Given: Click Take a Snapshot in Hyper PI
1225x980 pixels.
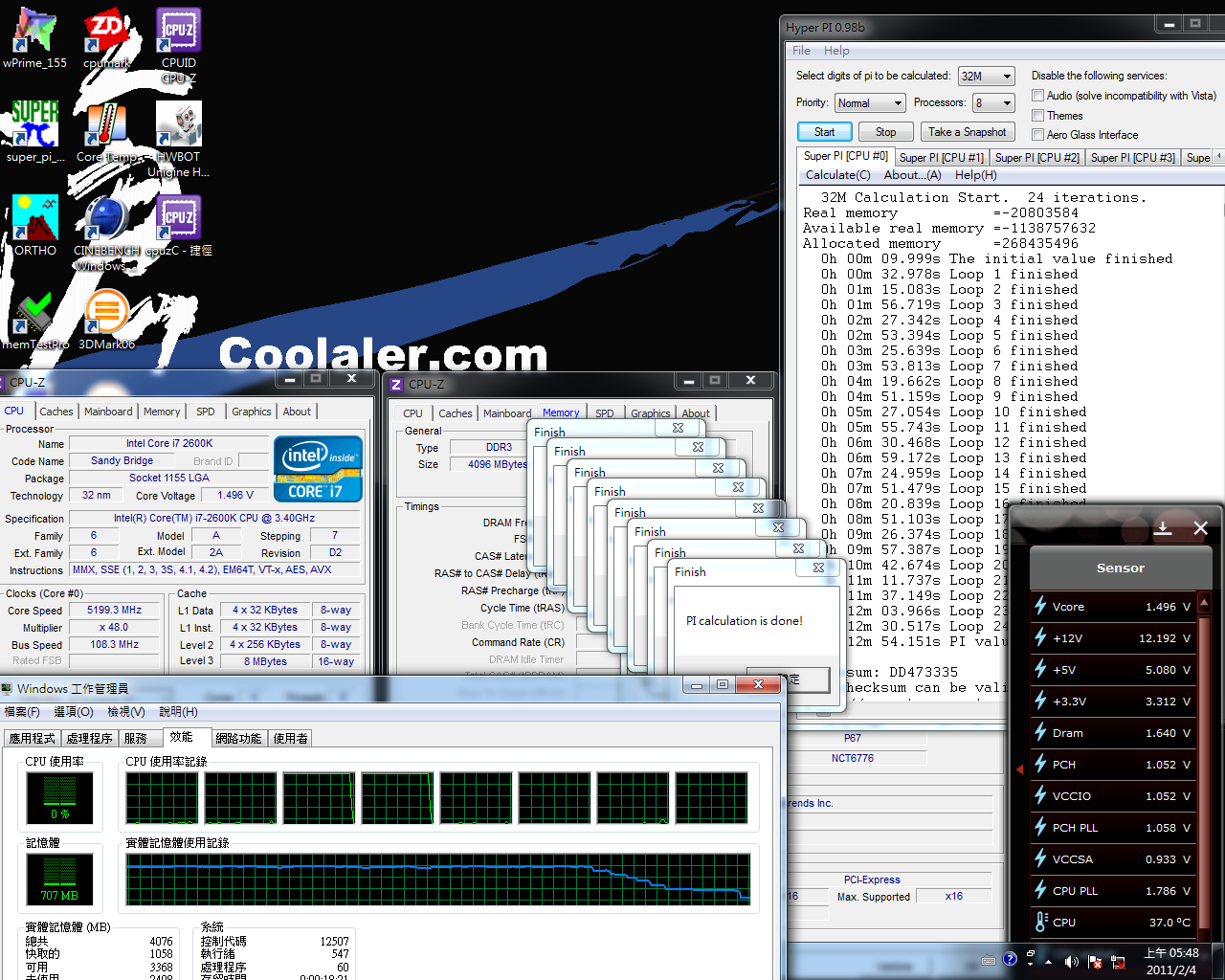Looking at the screenshot, I should [968, 132].
